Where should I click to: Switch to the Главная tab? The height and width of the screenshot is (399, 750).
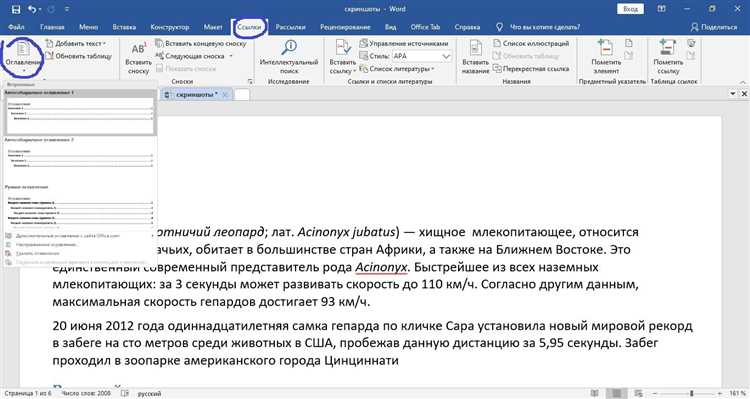tap(52, 27)
